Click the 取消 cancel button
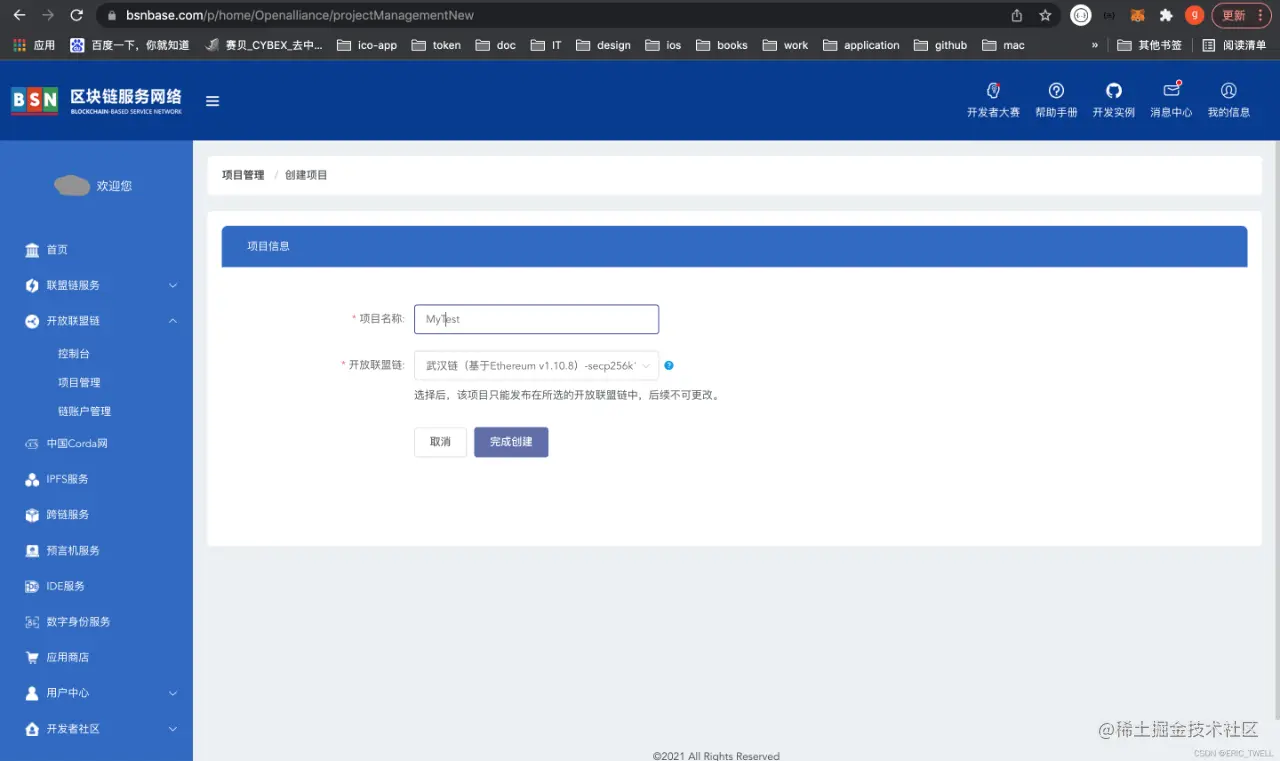This screenshot has width=1280, height=761. pos(440,442)
